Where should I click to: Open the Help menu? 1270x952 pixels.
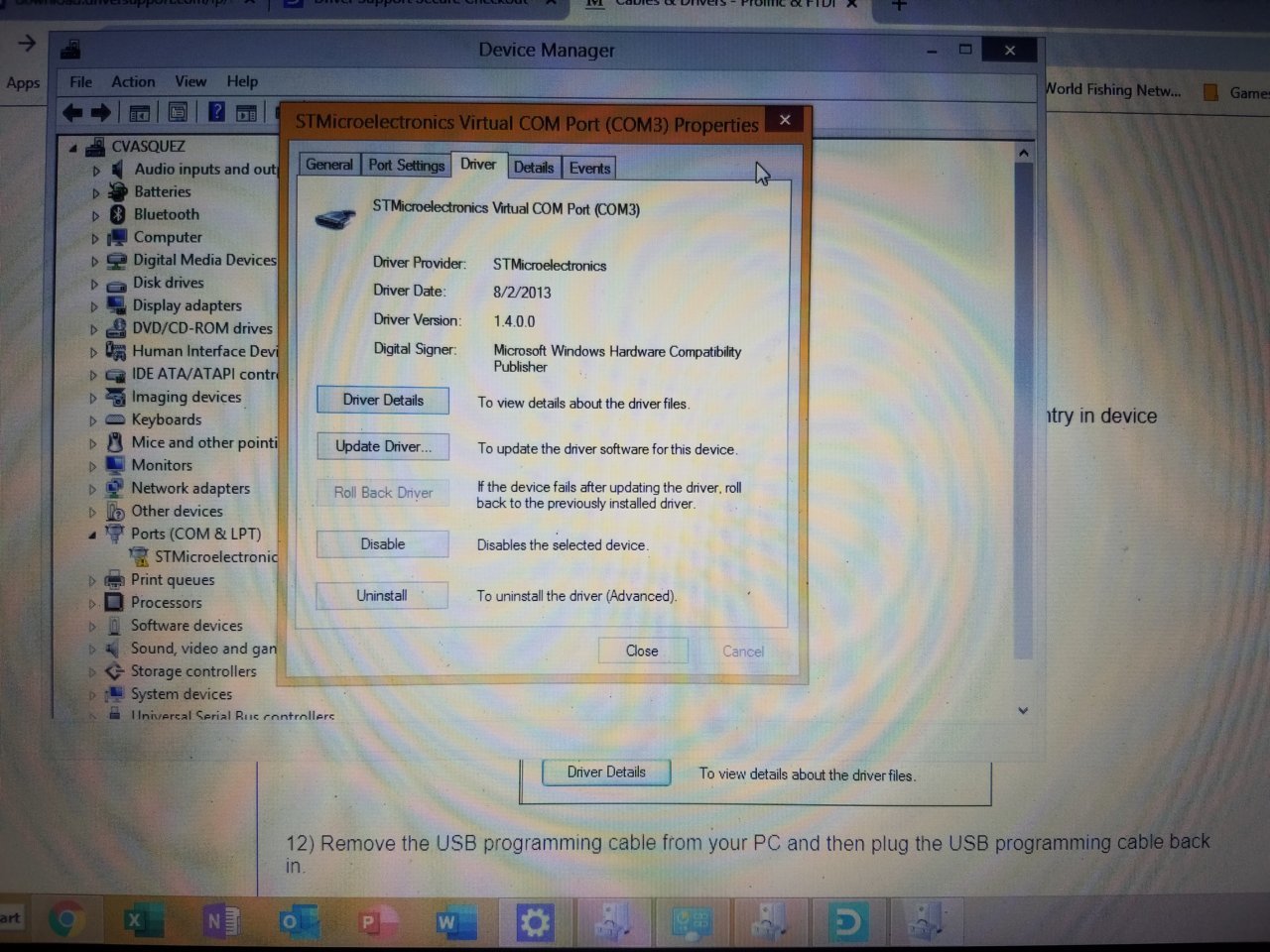[242, 81]
